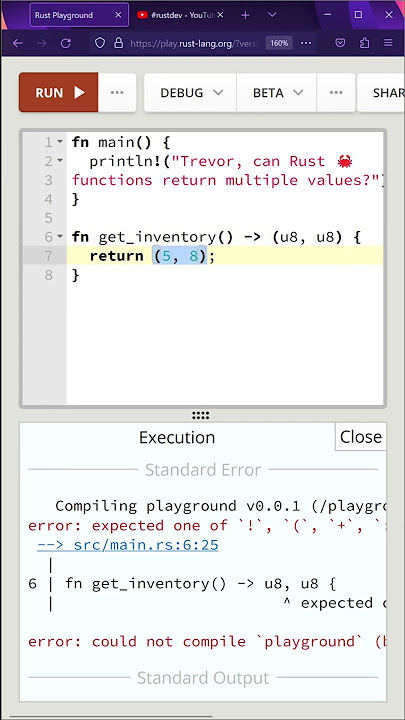Click the 160% zoom level indicator
Viewport: 405px width, 720px height.
point(279,43)
